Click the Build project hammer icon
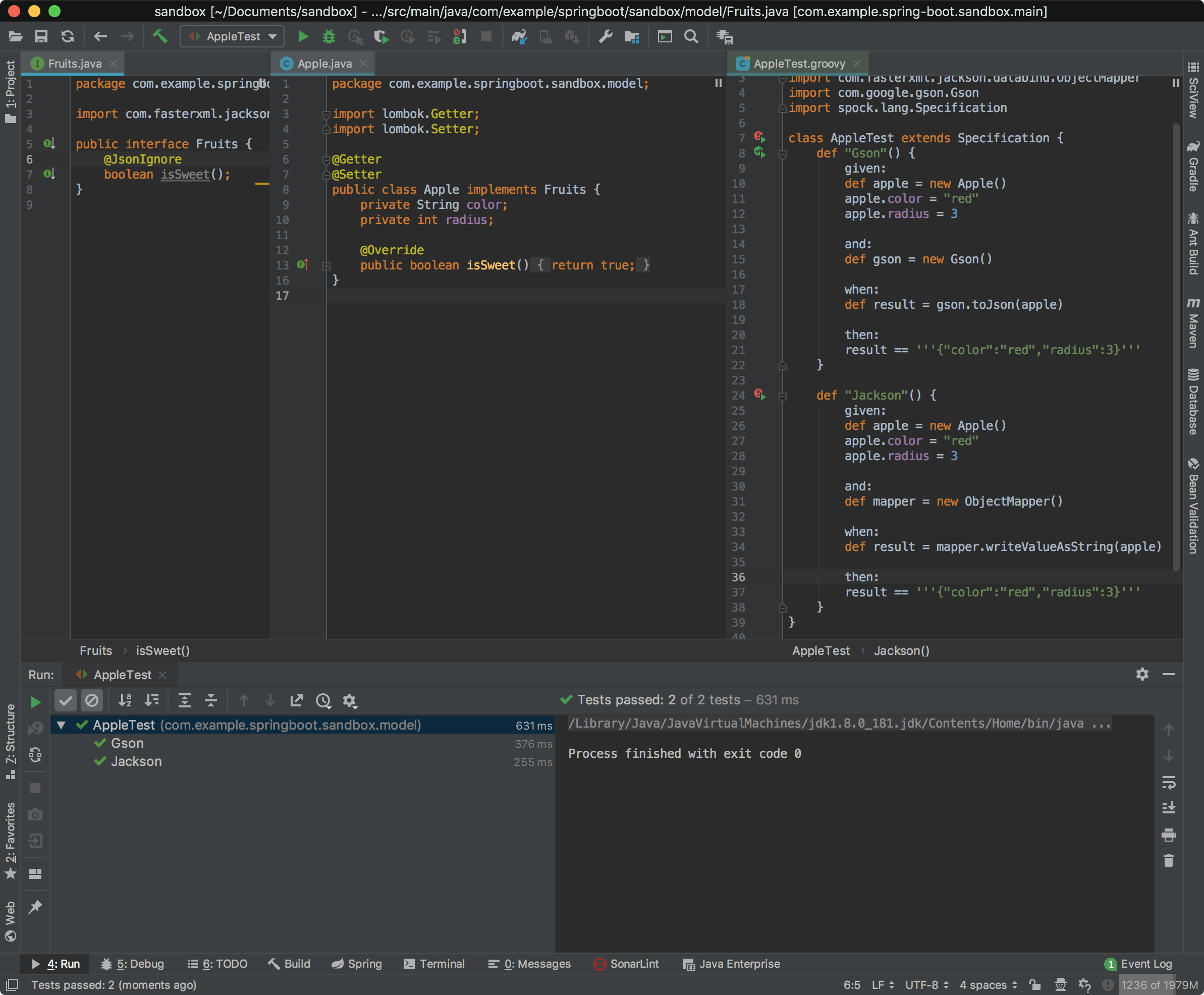Viewport: 1204px width, 995px height. pos(160,37)
